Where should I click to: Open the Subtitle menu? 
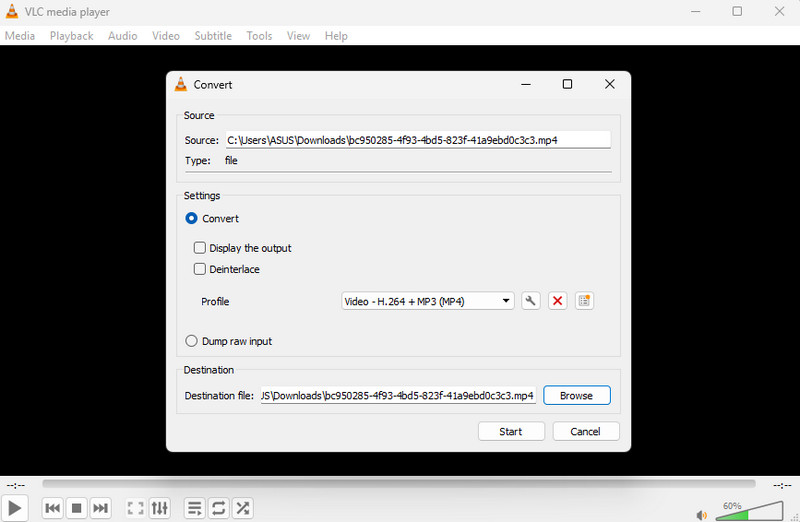tap(213, 36)
